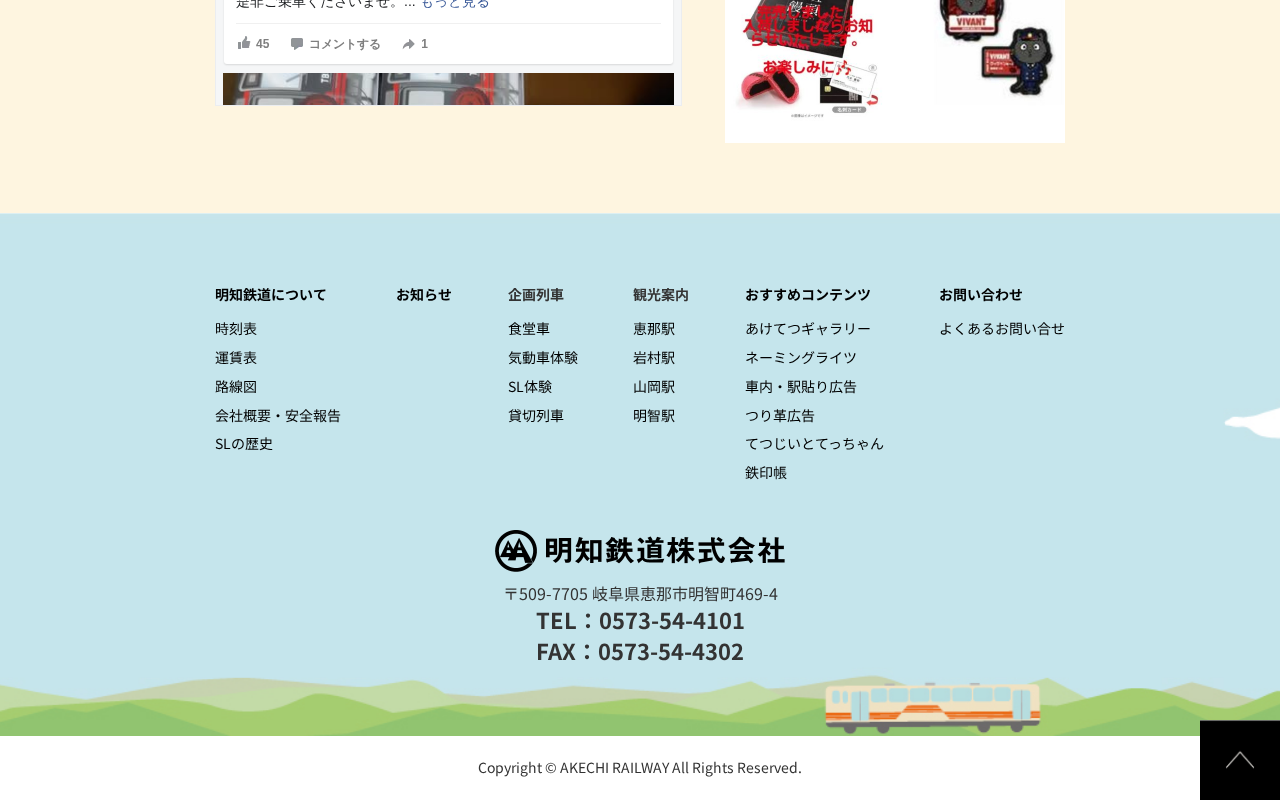Click the back-to-top arrow button
Viewport: 1280px width, 800px height.
click(x=1240, y=760)
